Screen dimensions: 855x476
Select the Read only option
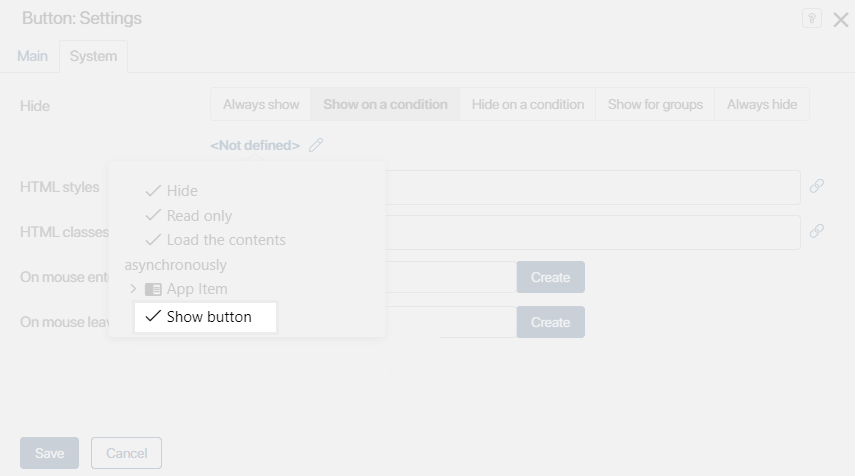point(189,216)
